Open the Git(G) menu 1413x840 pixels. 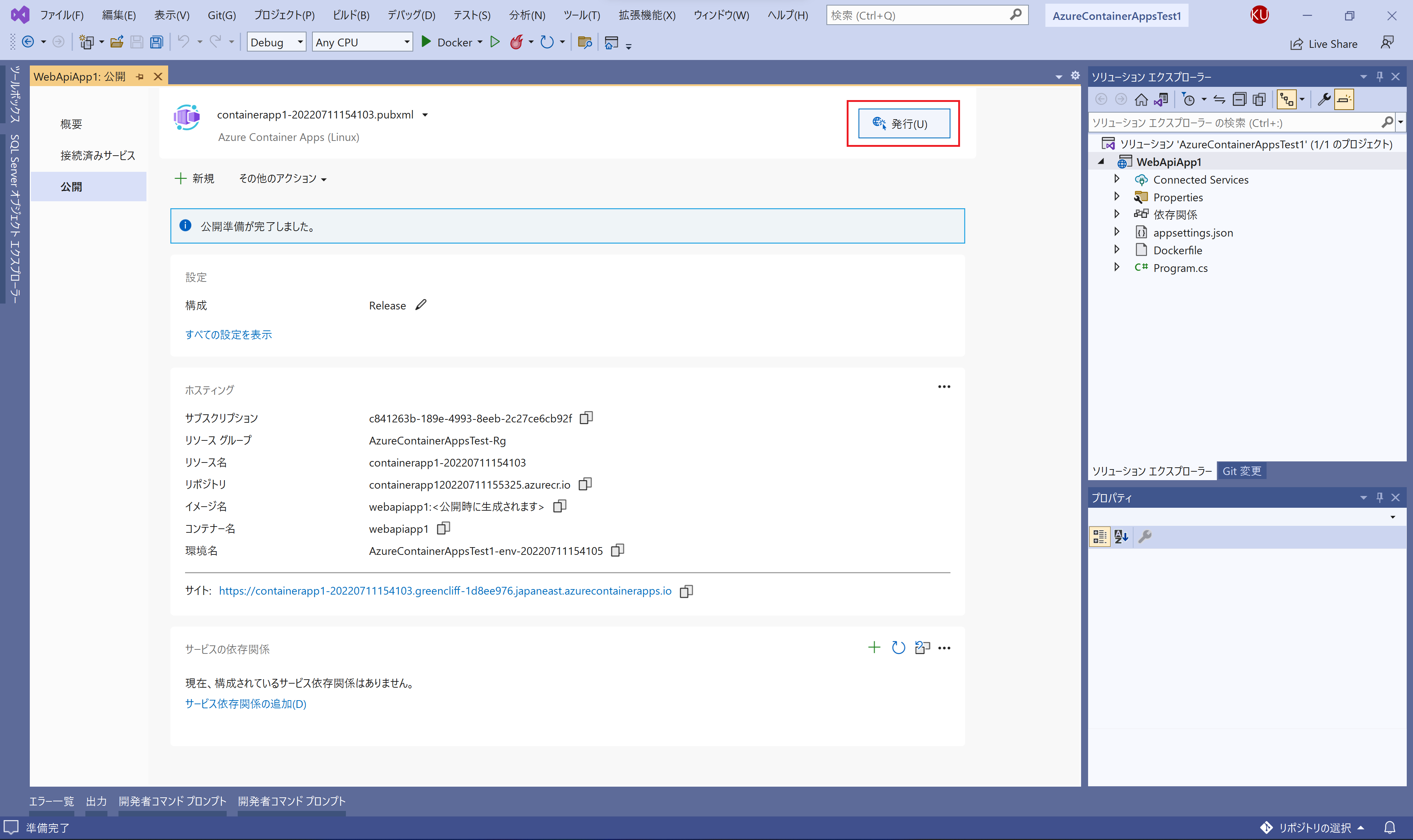click(222, 15)
